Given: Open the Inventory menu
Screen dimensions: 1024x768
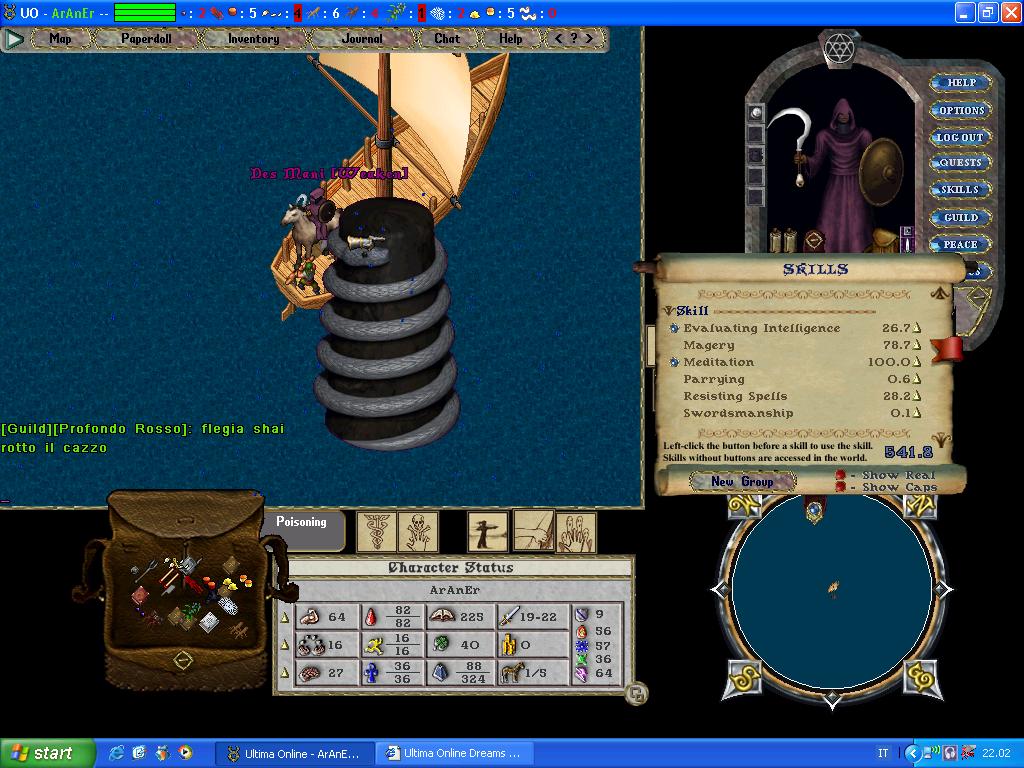Looking at the screenshot, I should [x=253, y=39].
